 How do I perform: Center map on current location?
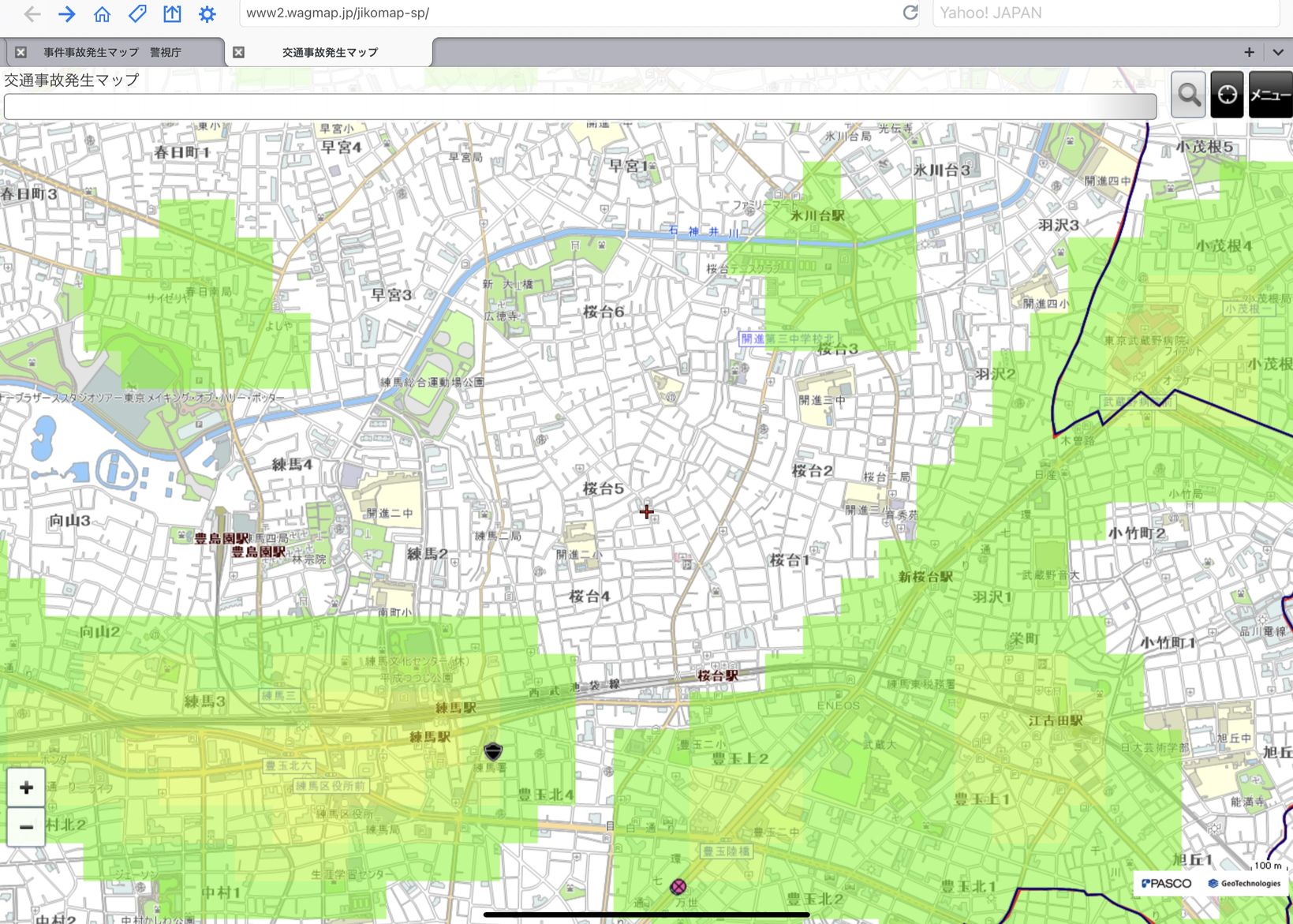(1227, 95)
